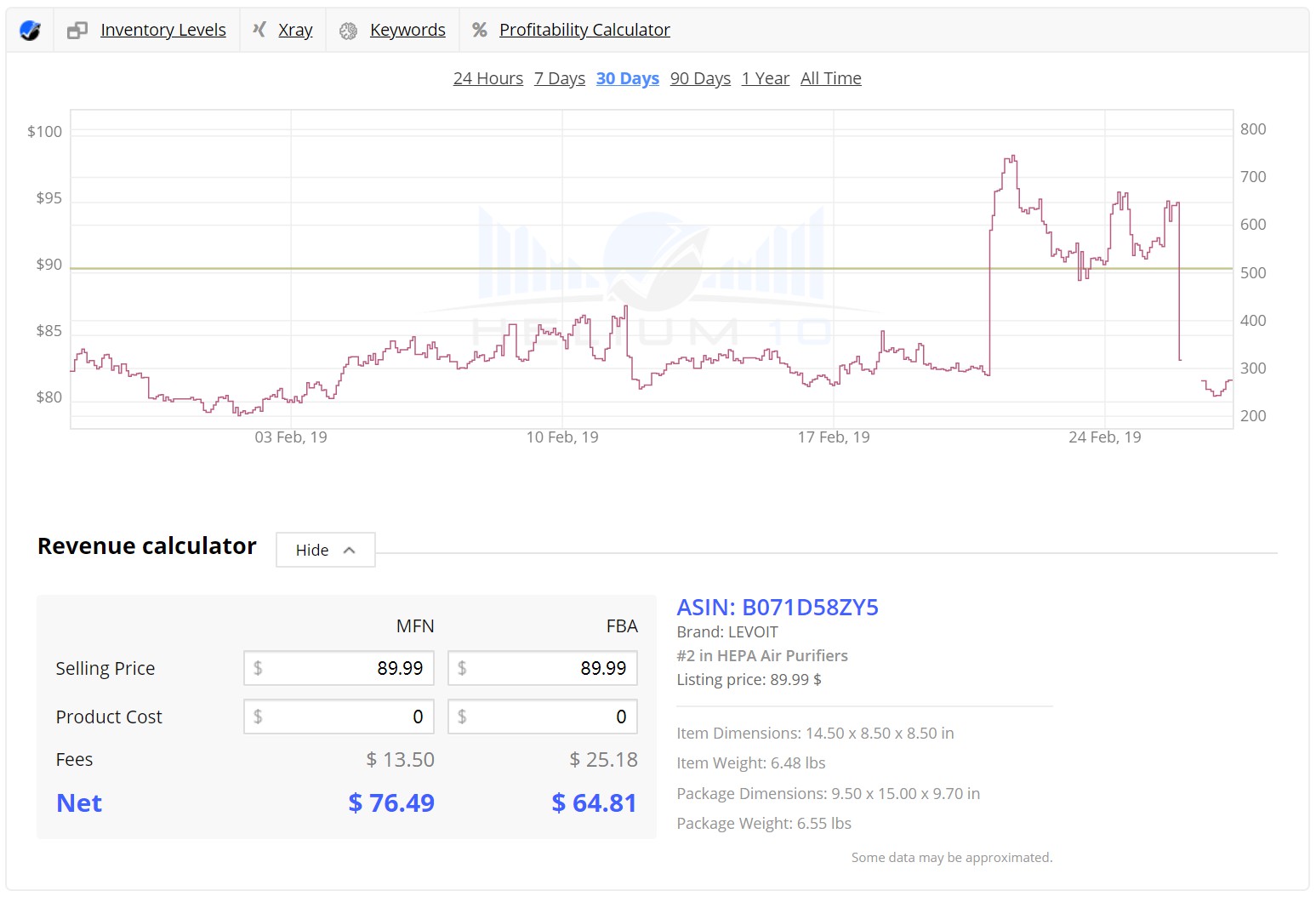Edit the MFN Product Cost field
This screenshot has width=1316, height=908.
point(339,717)
